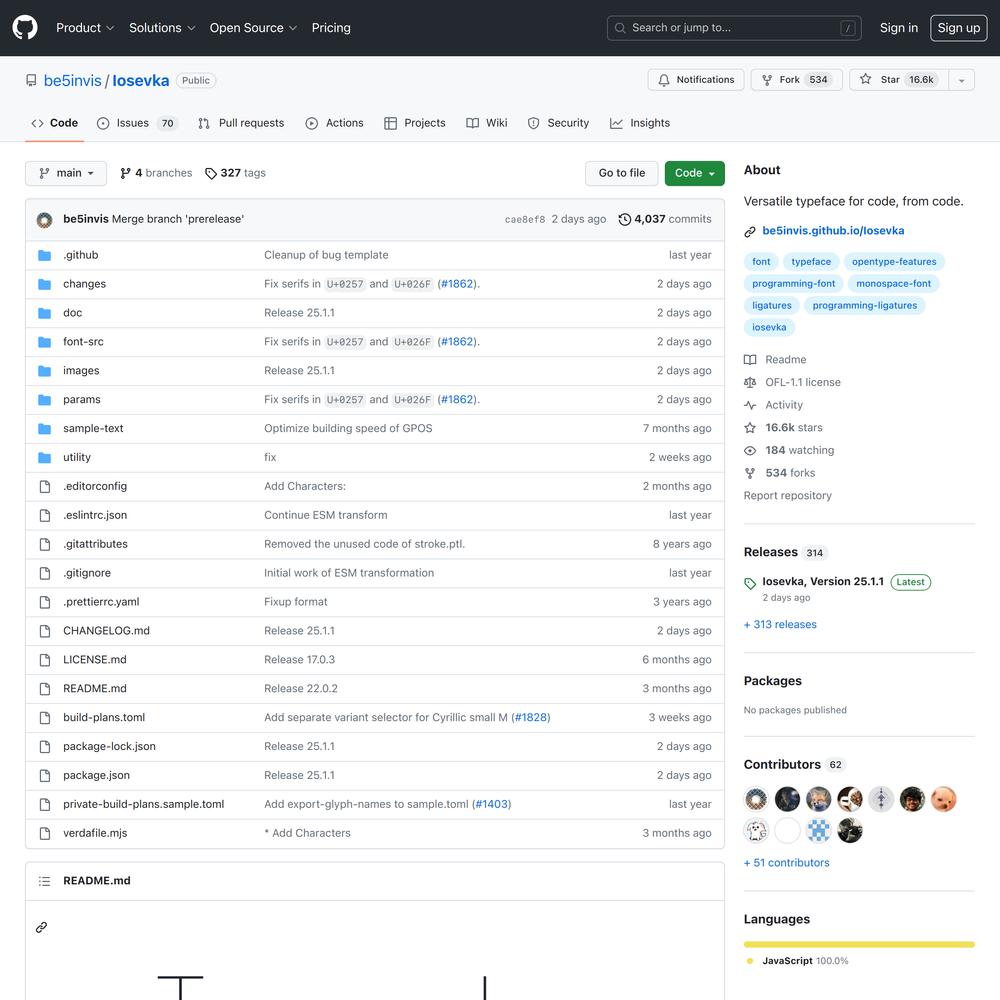The width and height of the screenshot is (1000, 1000).
Task: Click the star icon in Star button
Action: [x=865, y=79]
